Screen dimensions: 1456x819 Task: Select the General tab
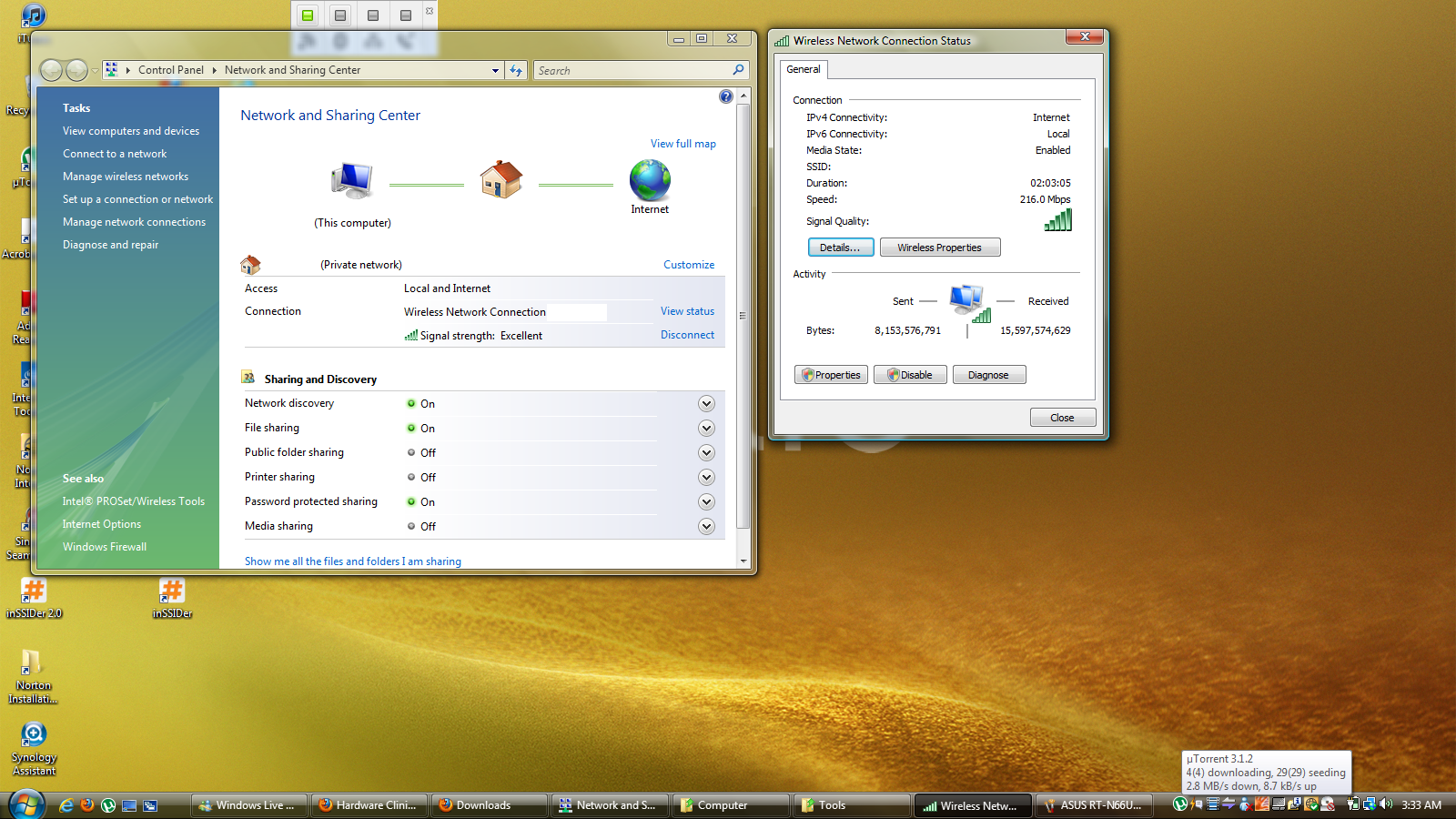tap(803, 69)
